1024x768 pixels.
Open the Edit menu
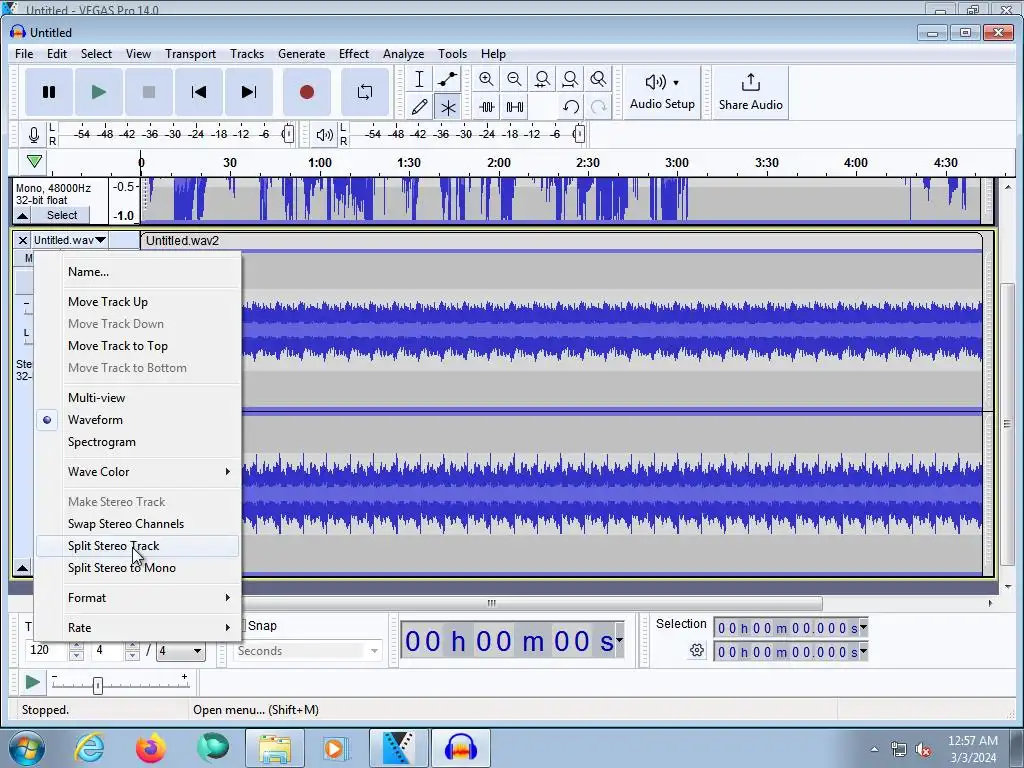pyautogui.click(x=57, y=54)
